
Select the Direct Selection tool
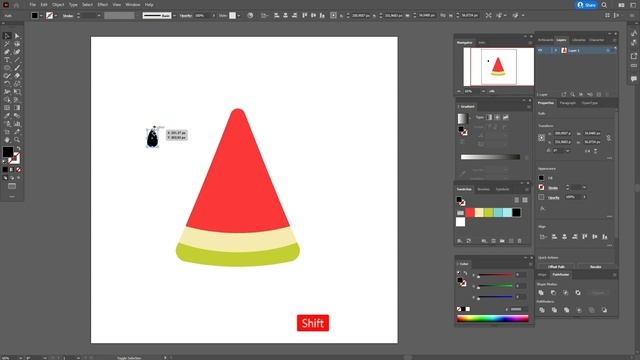(x=17, y=36)
